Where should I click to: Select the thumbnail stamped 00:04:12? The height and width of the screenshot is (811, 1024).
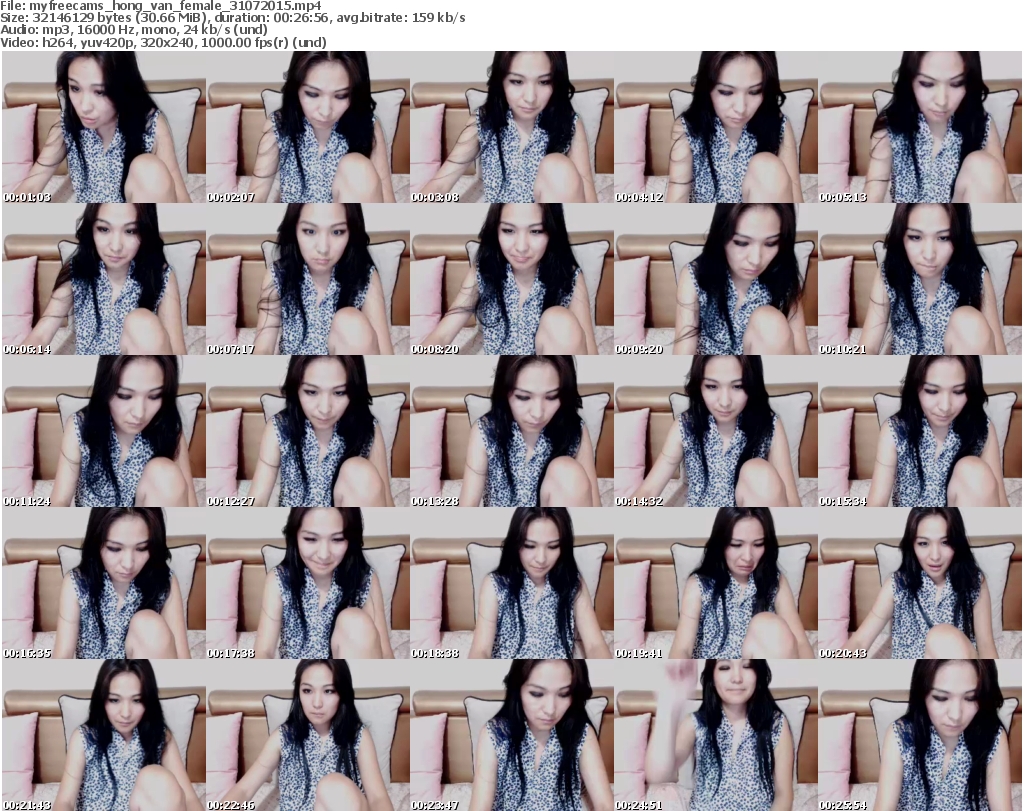[x=716, y=127]
